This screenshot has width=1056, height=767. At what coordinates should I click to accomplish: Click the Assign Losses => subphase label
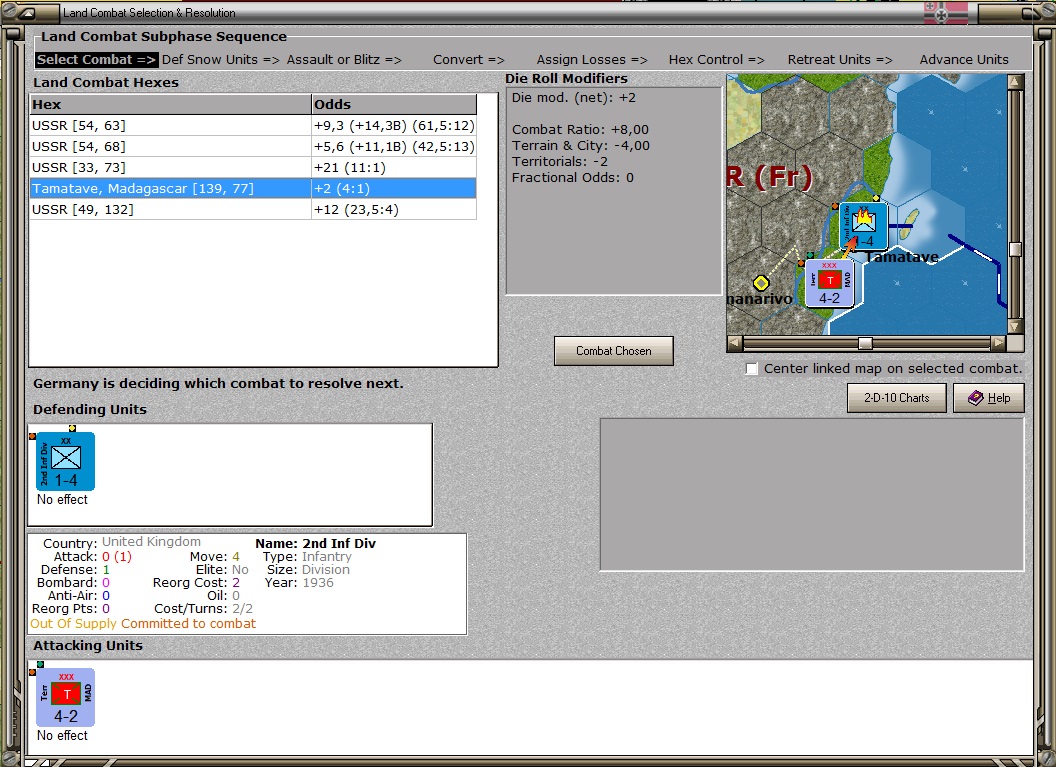click(x=592, y=60)
